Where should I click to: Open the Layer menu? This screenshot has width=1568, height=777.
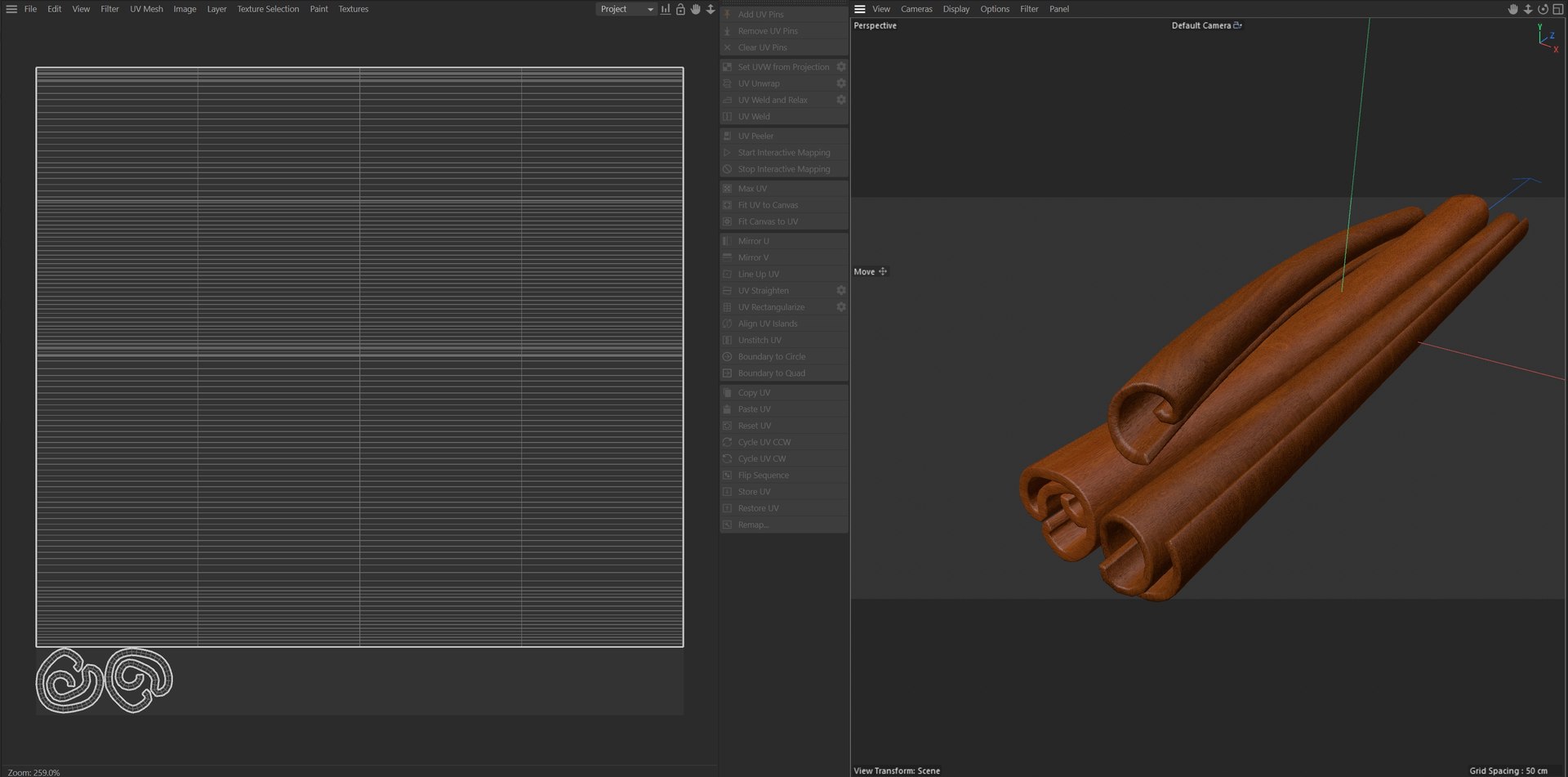point(216,9)
